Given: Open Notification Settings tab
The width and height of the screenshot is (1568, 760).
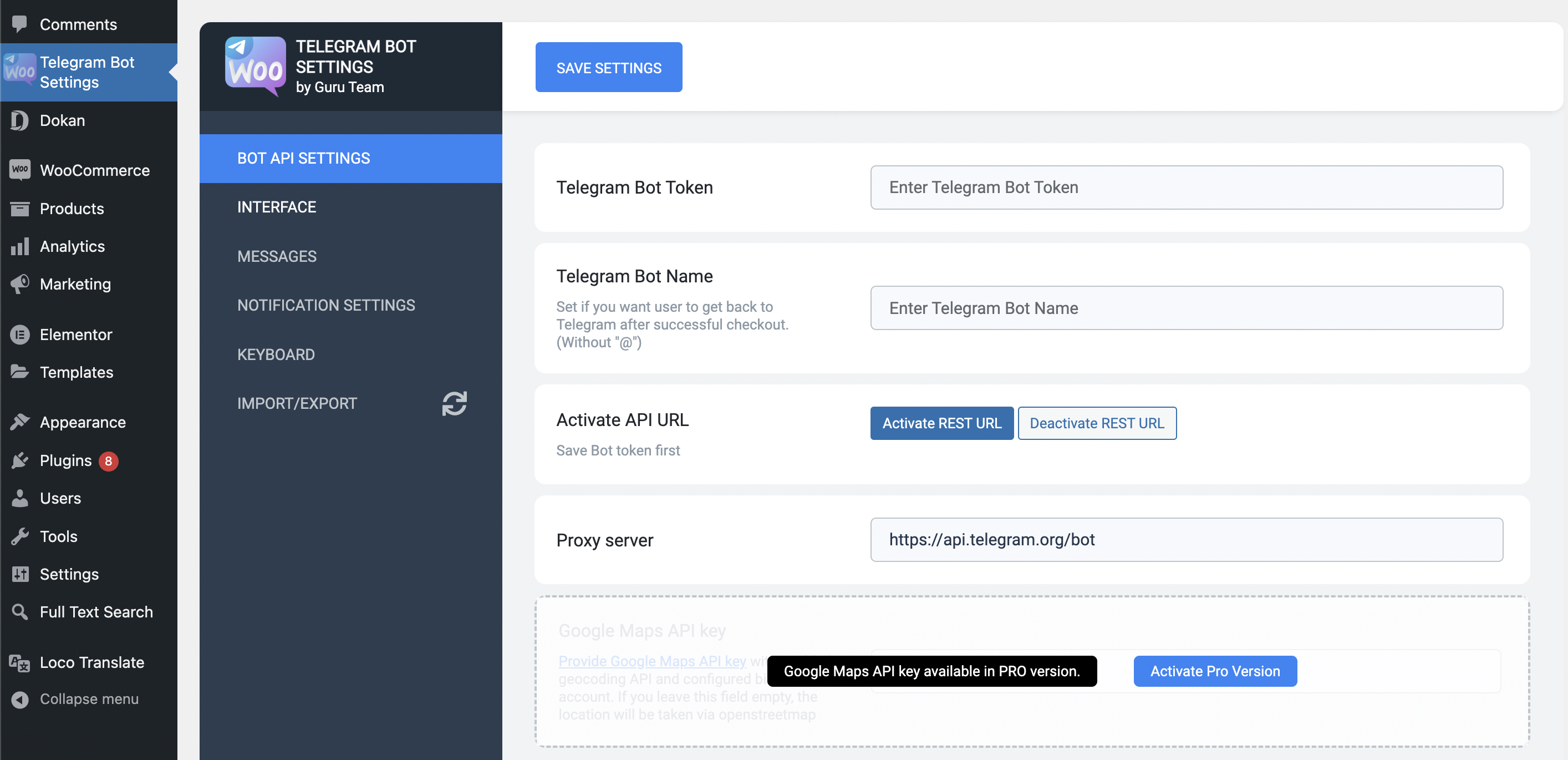Looking at the screenshot, I should tap(350, 305).
